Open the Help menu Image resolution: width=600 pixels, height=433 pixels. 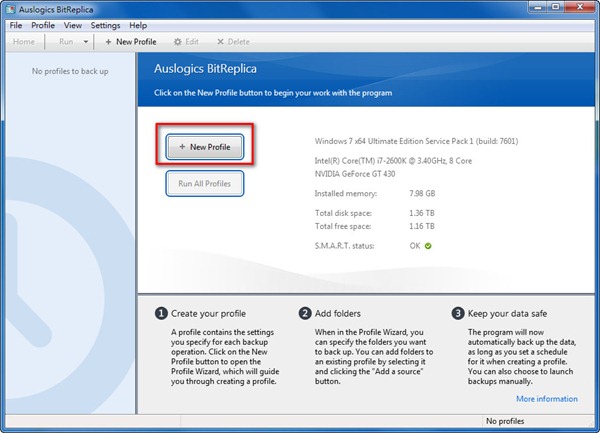138,25
